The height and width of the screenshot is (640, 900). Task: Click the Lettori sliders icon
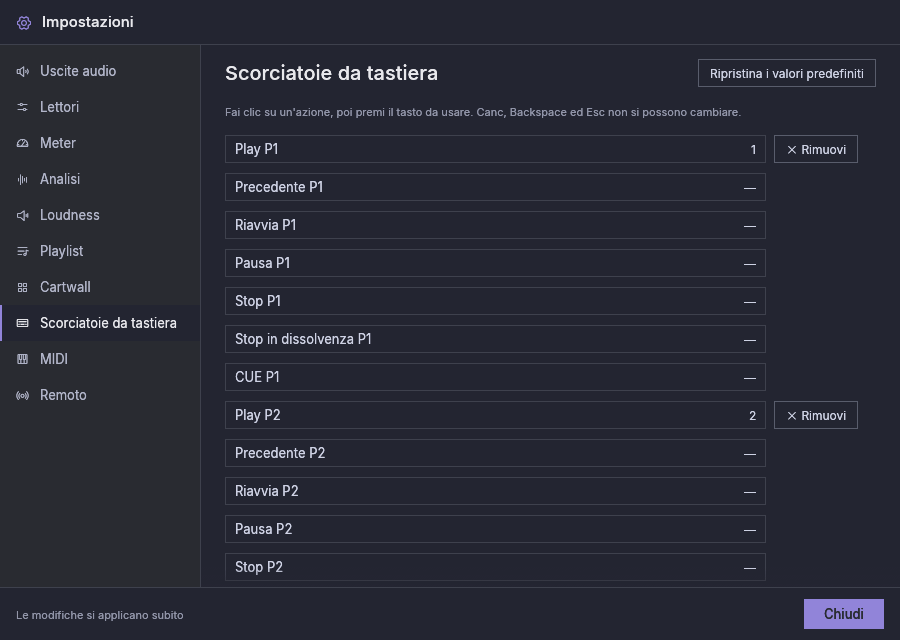point(22,107)
